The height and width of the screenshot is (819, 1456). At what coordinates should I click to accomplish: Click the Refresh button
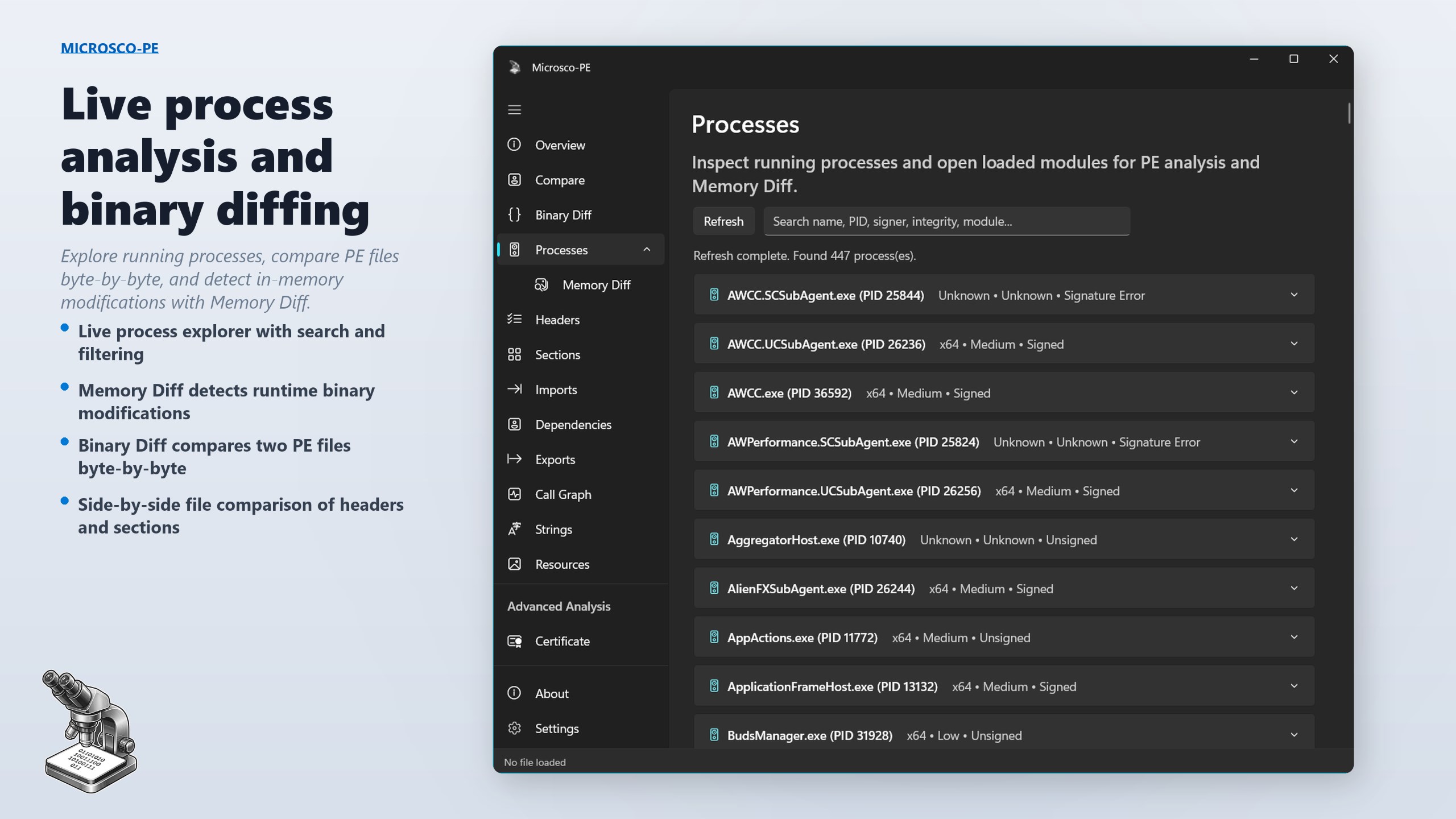[x=723, y=221]
